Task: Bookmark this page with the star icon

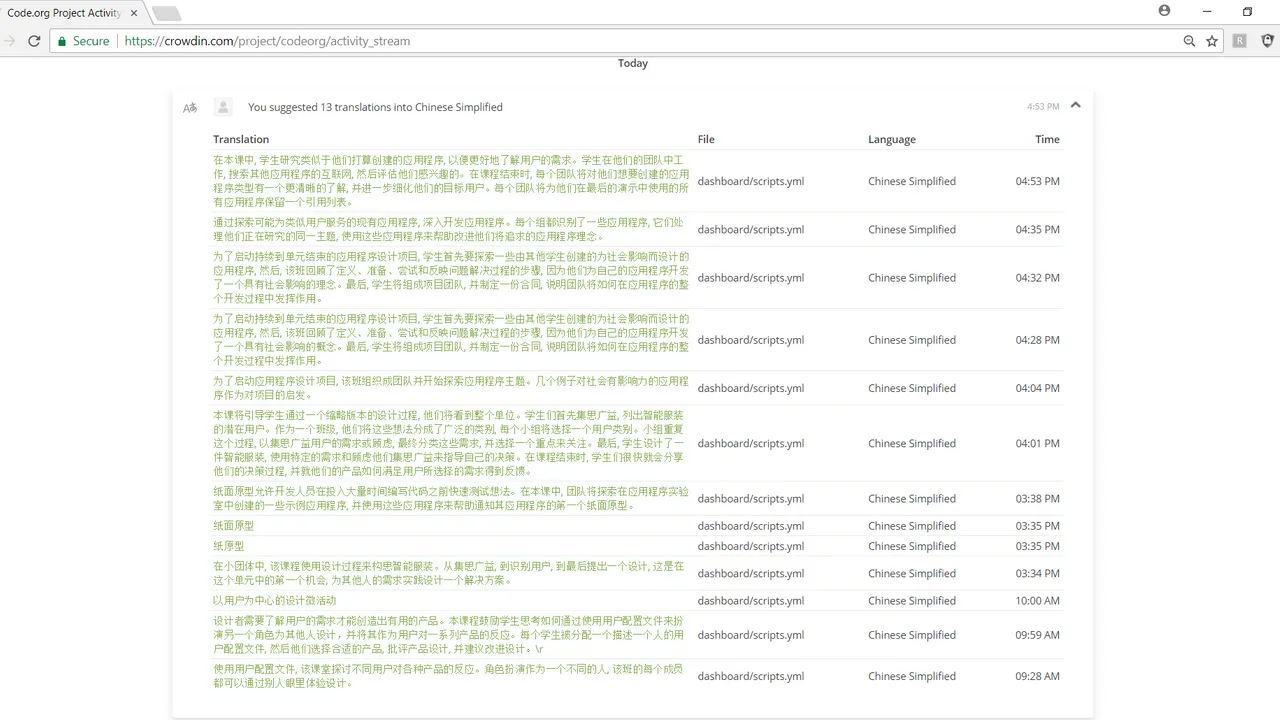Action: pyautogui.click(x=1212, y=41)
